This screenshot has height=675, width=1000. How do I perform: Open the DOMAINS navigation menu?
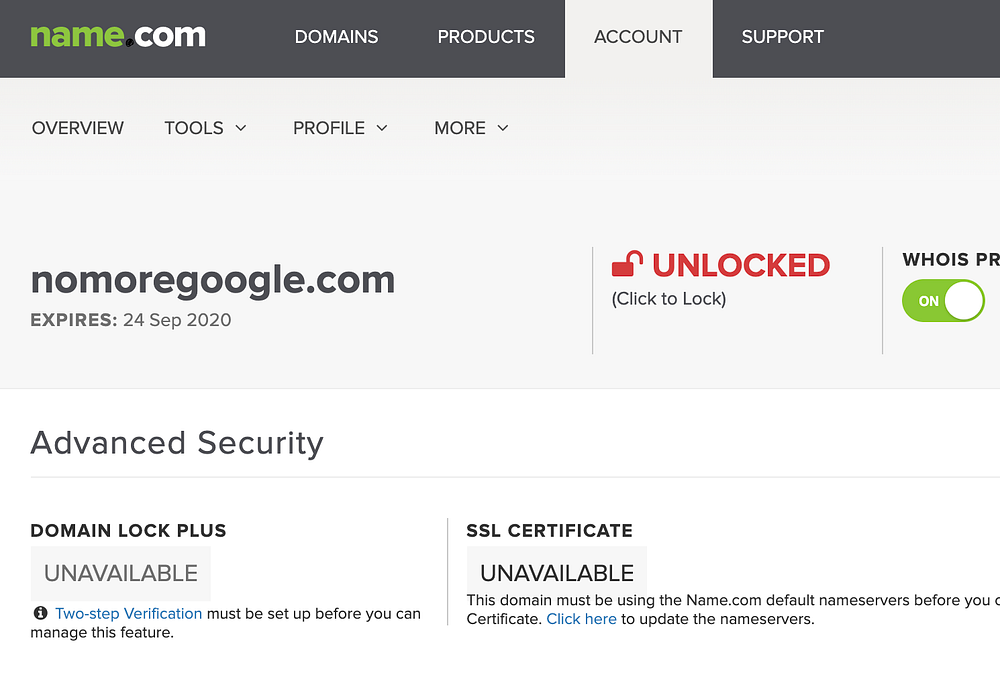336,37
